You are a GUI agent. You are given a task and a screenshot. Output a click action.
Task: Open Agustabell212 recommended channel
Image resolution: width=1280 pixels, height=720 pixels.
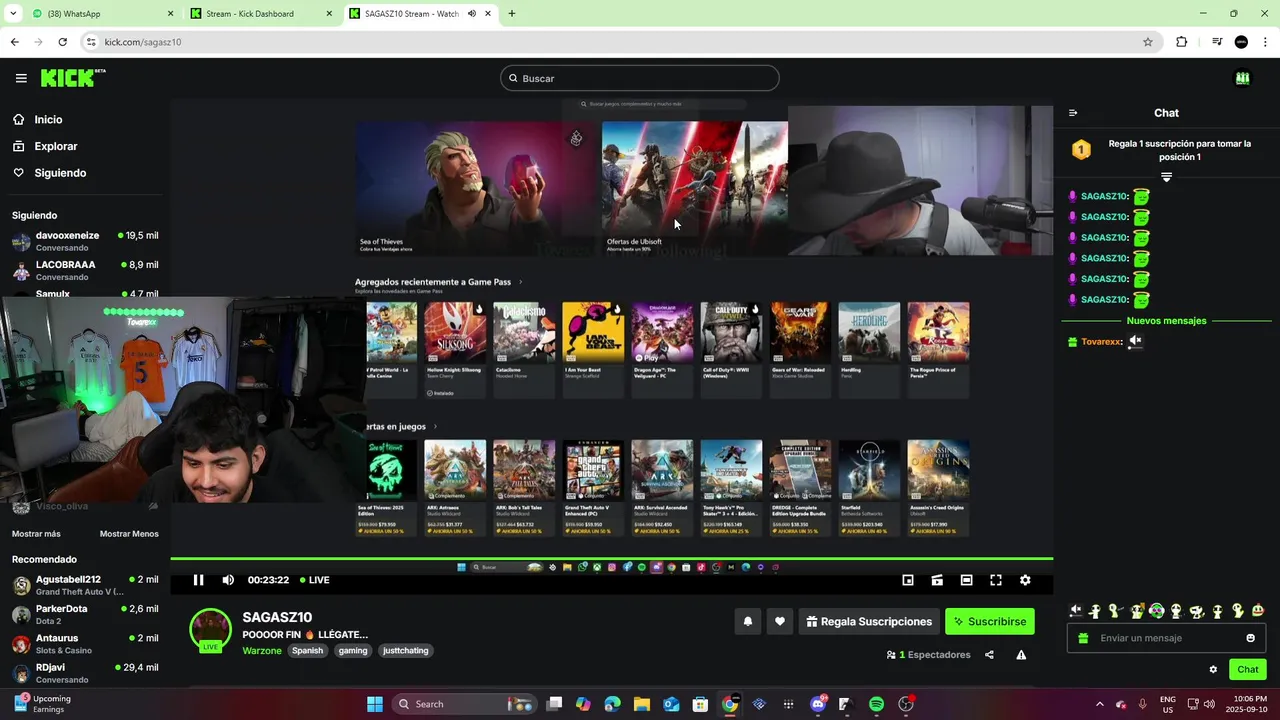[85, 585]
